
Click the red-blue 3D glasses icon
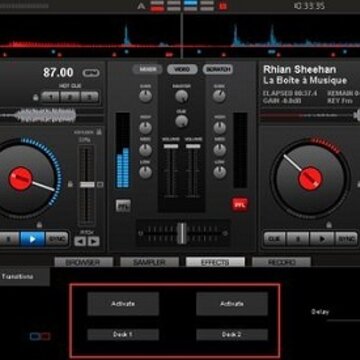(x=40, y=336)
